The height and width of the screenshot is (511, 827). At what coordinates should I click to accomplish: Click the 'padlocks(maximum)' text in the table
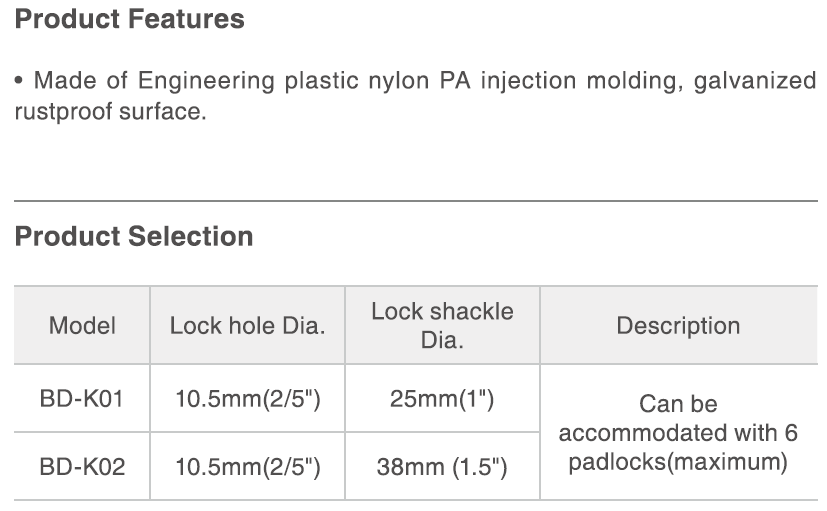[x=678, y=462]
